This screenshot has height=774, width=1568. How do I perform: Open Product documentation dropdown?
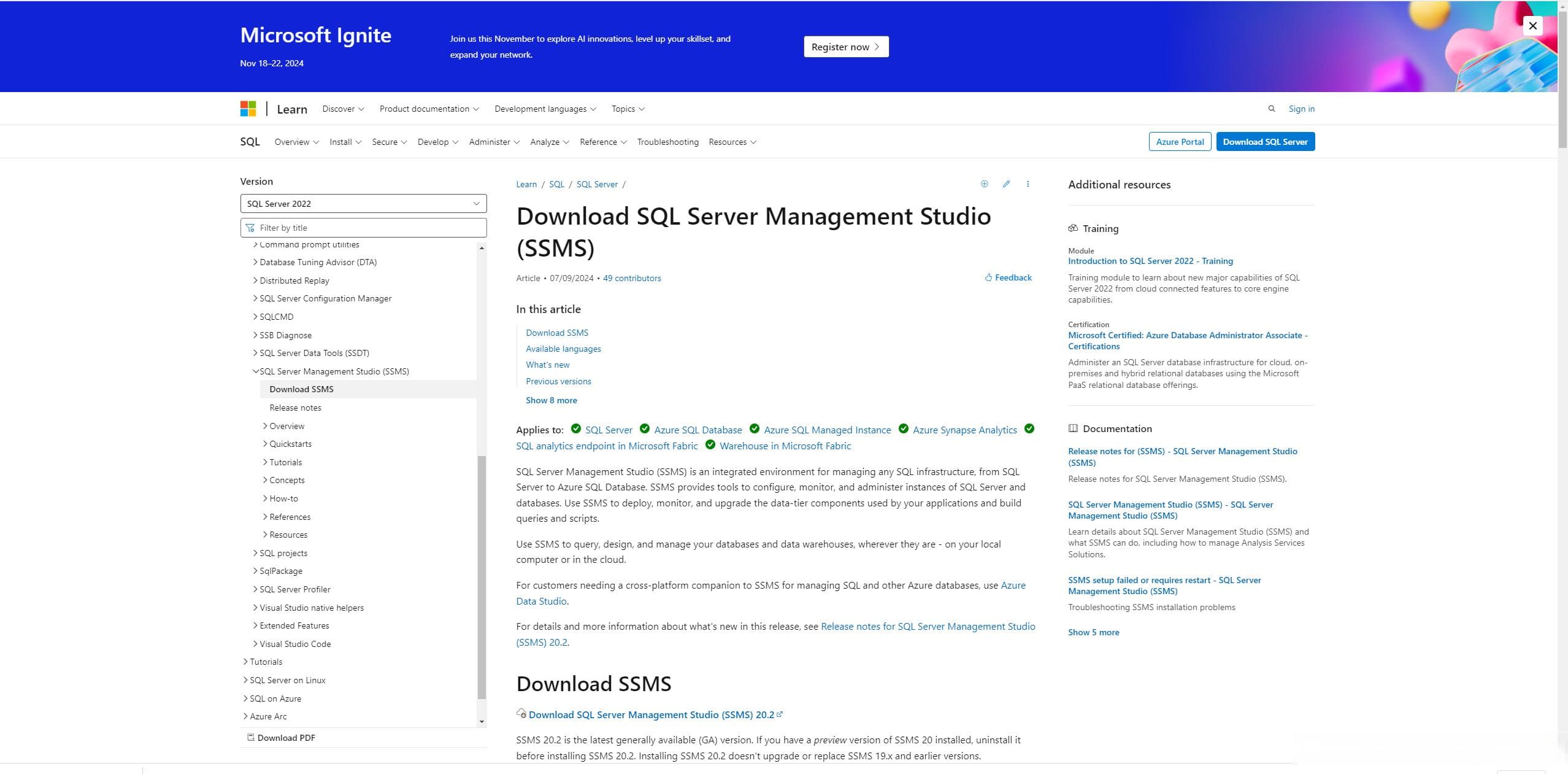[x=429, y=109]
